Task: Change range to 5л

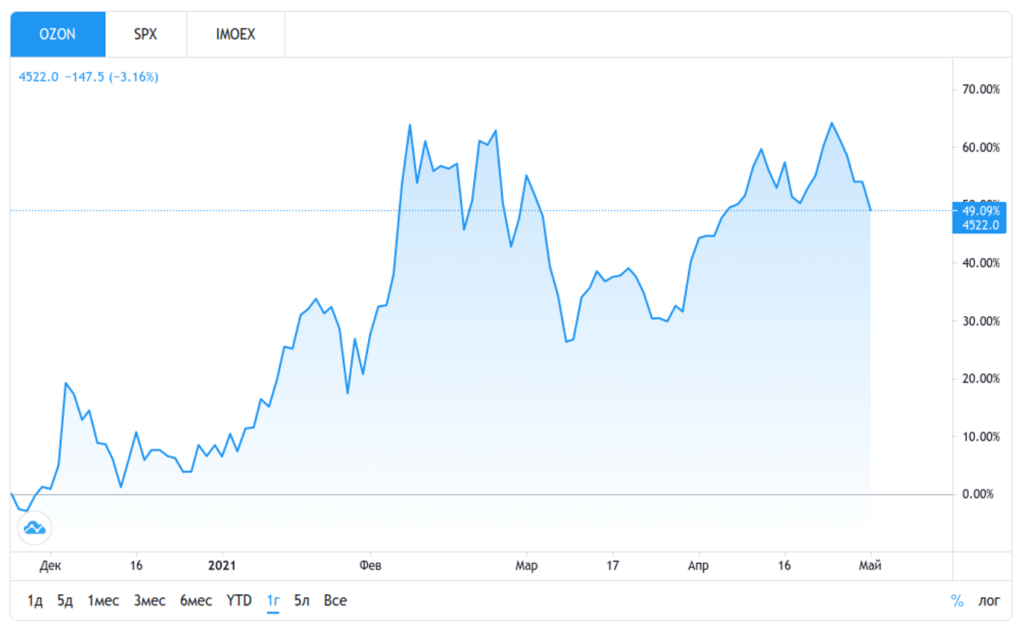Action: [301, 601]
